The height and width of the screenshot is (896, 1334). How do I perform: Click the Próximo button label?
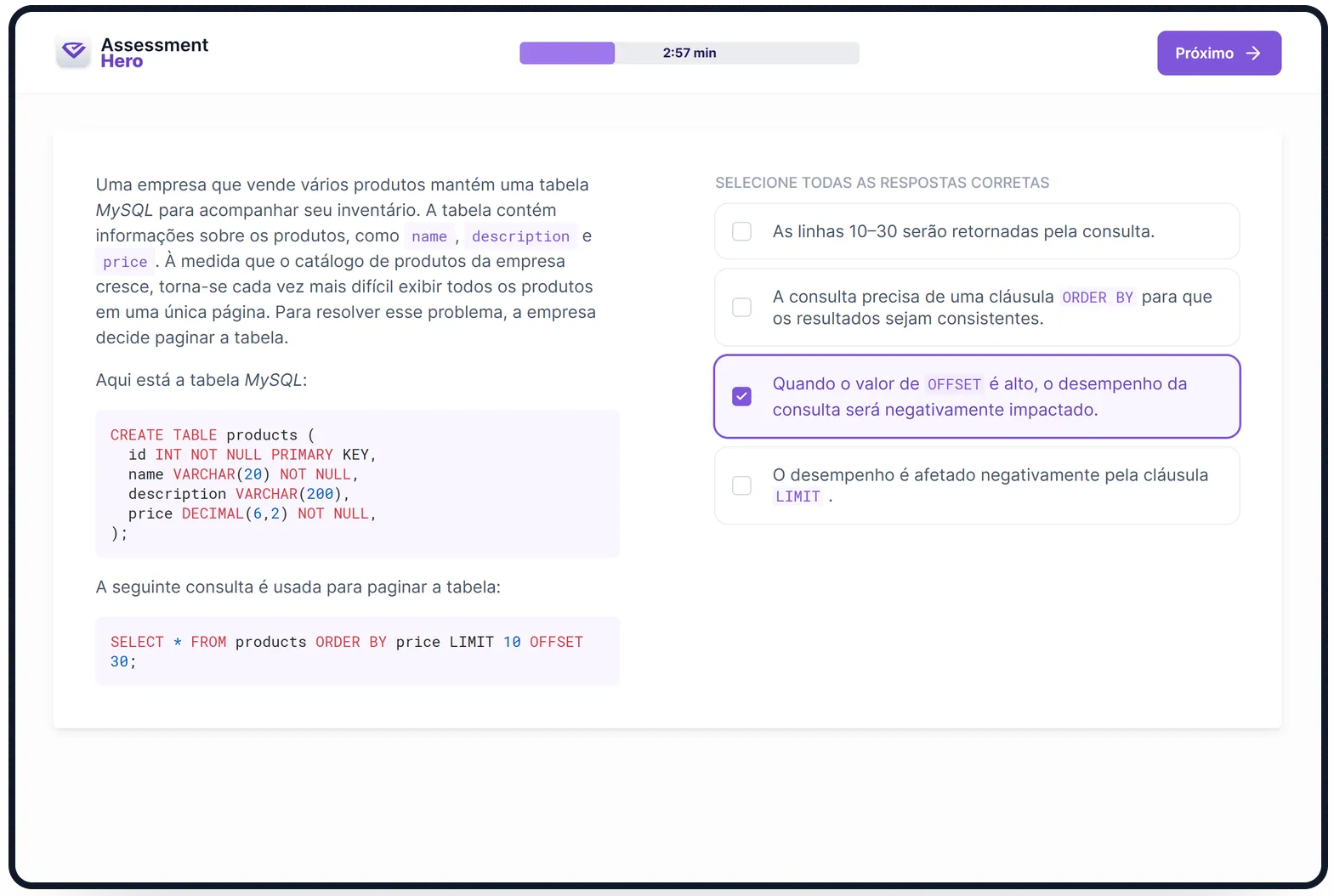1204,53
